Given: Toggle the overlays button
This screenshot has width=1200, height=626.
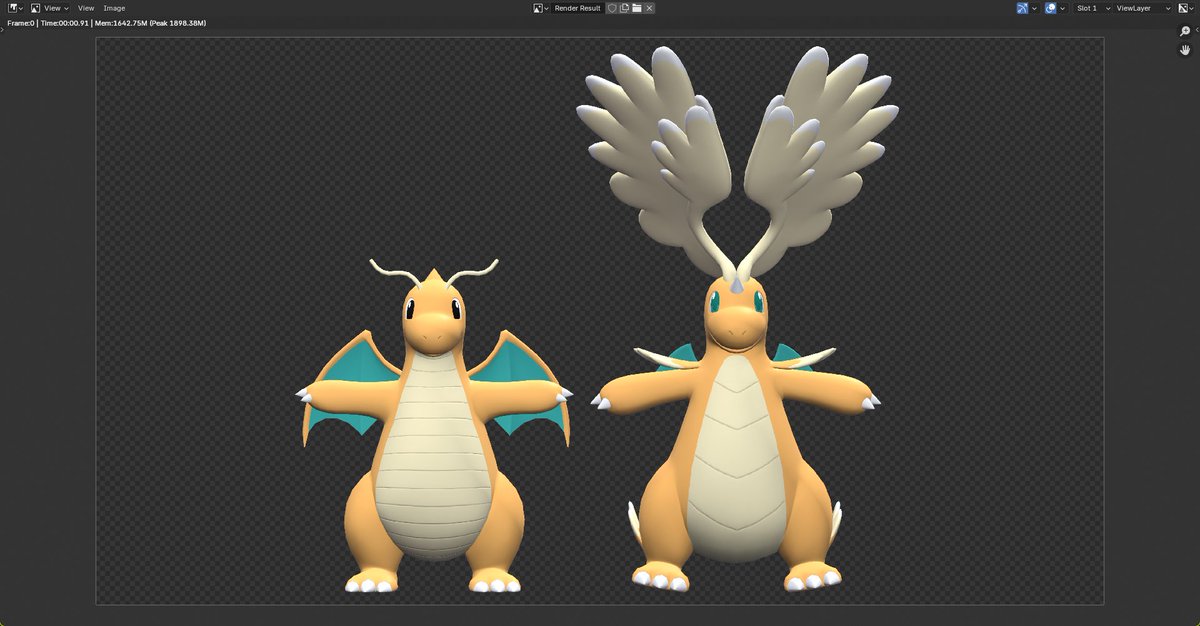Looking at the screenshot, I should click(x=1051, y=8).
